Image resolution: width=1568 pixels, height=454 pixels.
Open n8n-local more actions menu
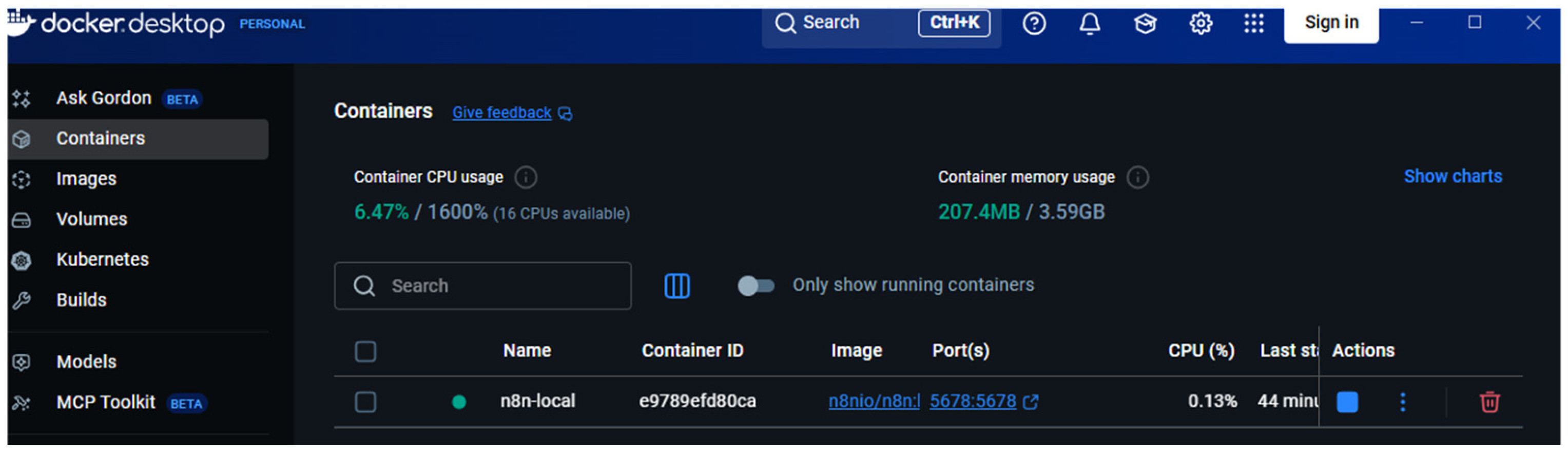click(1402, 402)
